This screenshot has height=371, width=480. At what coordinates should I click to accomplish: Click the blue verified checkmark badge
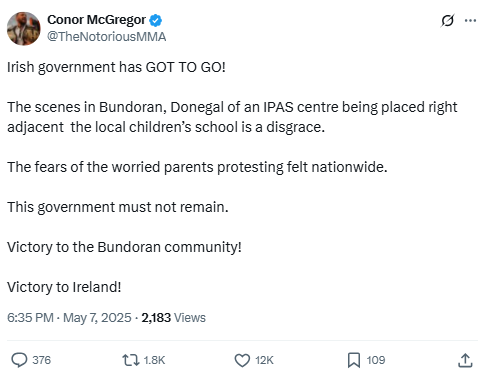tap(155, 20)
